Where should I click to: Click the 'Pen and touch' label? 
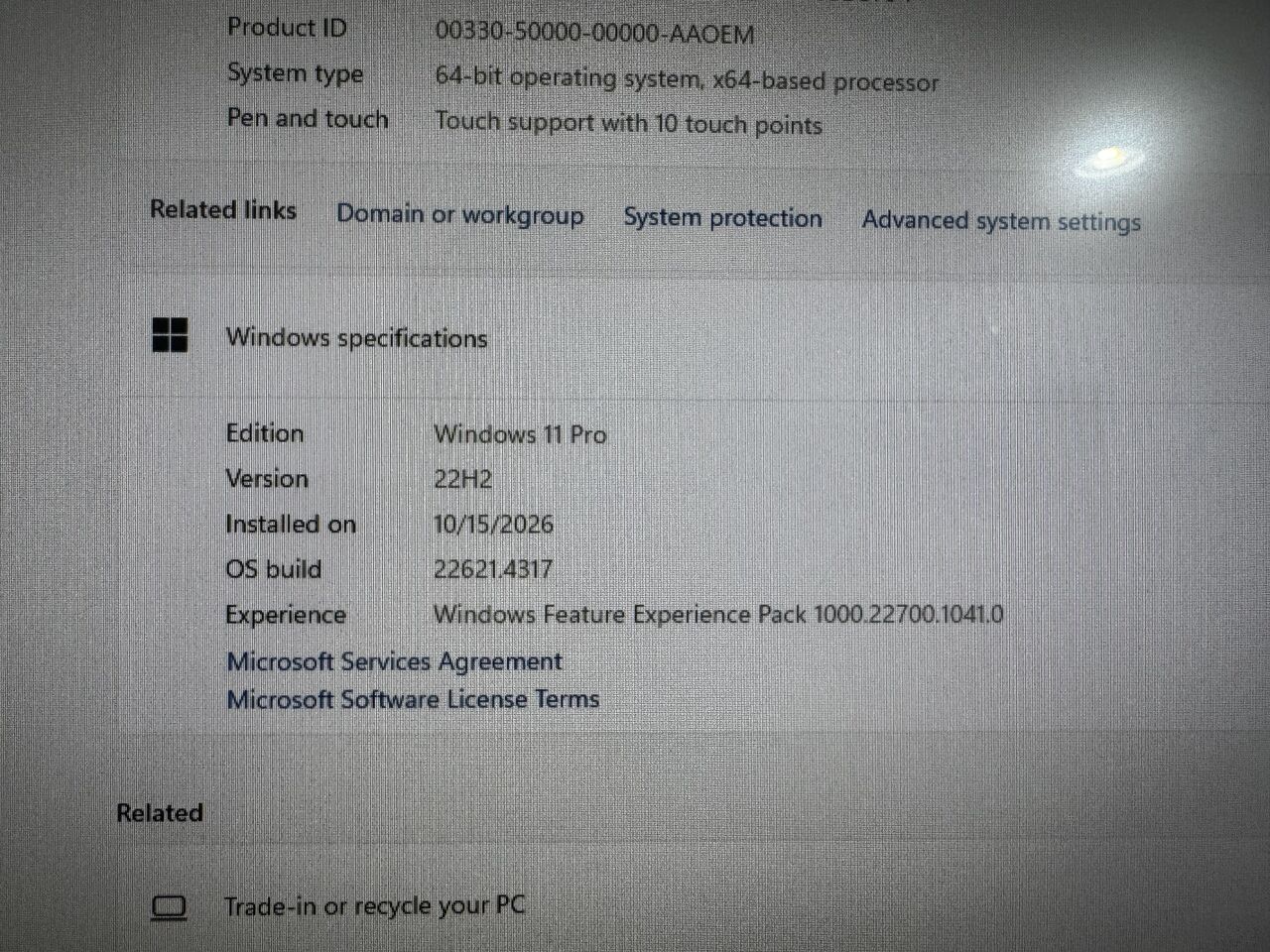[308, 119]
